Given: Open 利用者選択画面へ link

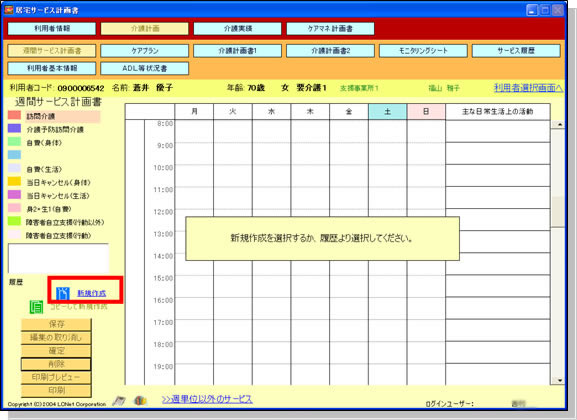Looking at the screenshot, I should 528,88.
